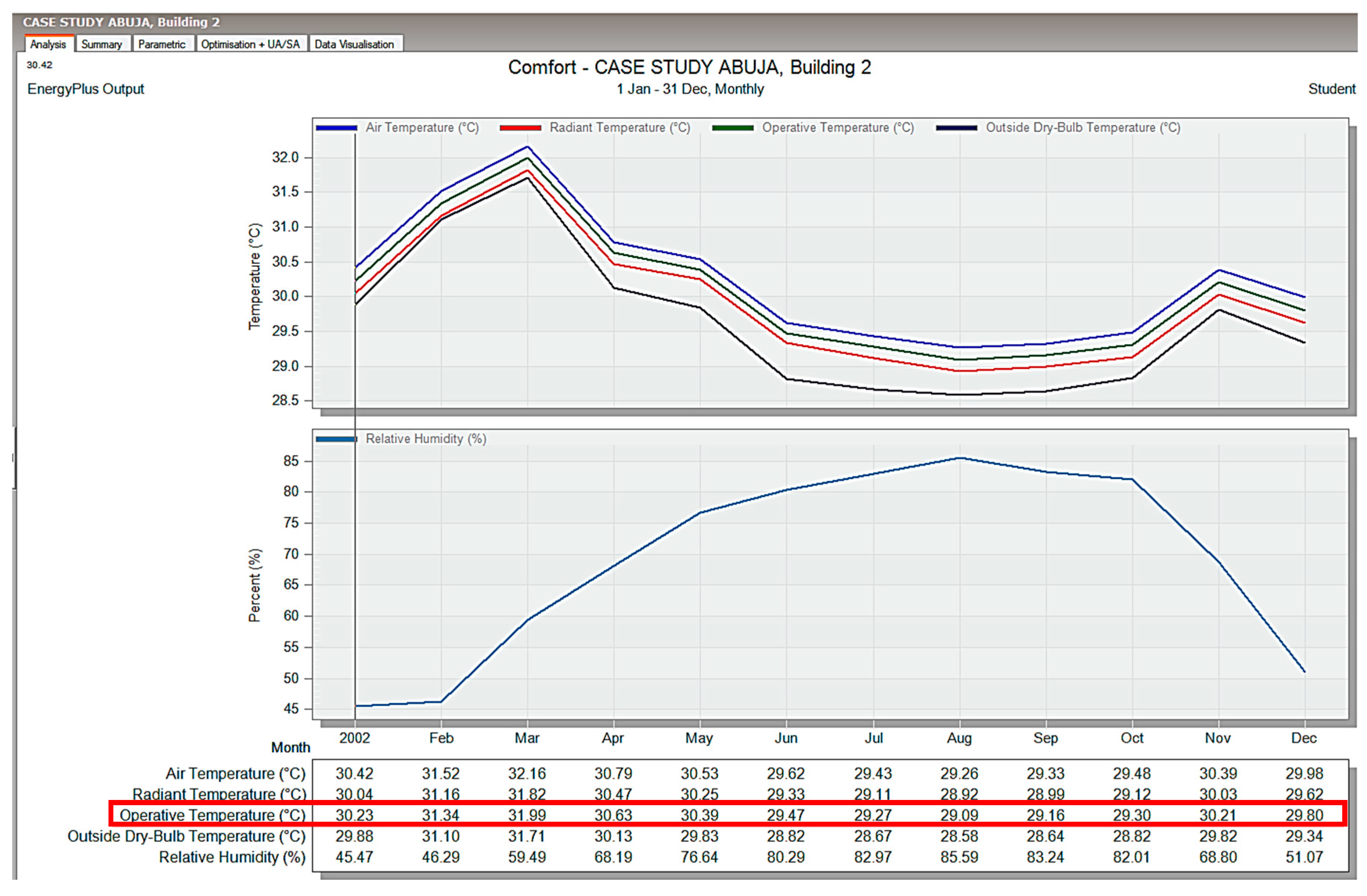The width and height of the screenshot is (1367, 896).
Task: Click the green Operative Temperature legend swatch
Action: [733, 128]
